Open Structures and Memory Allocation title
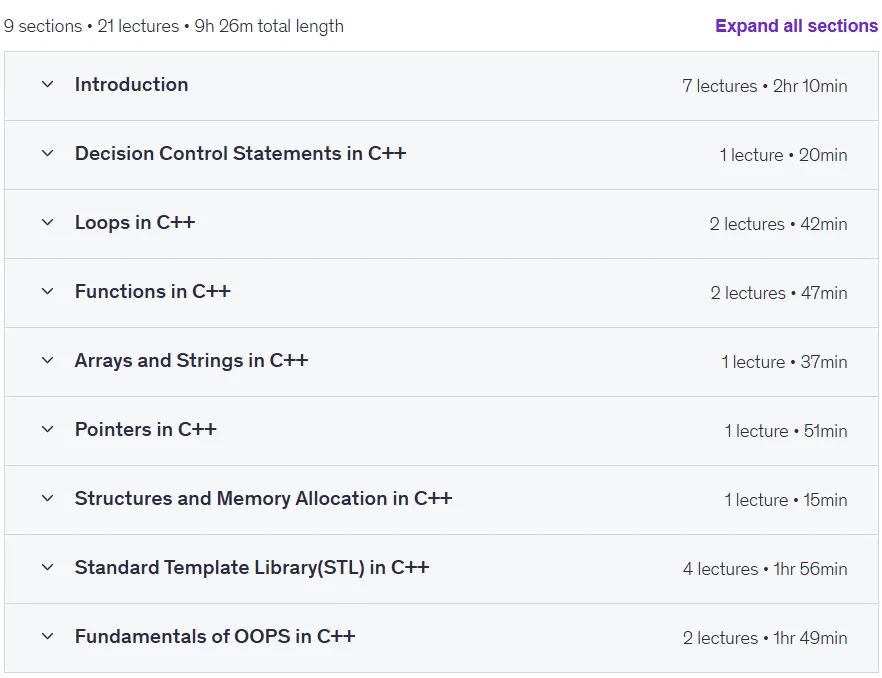The image size is (882, 678). 263,499
